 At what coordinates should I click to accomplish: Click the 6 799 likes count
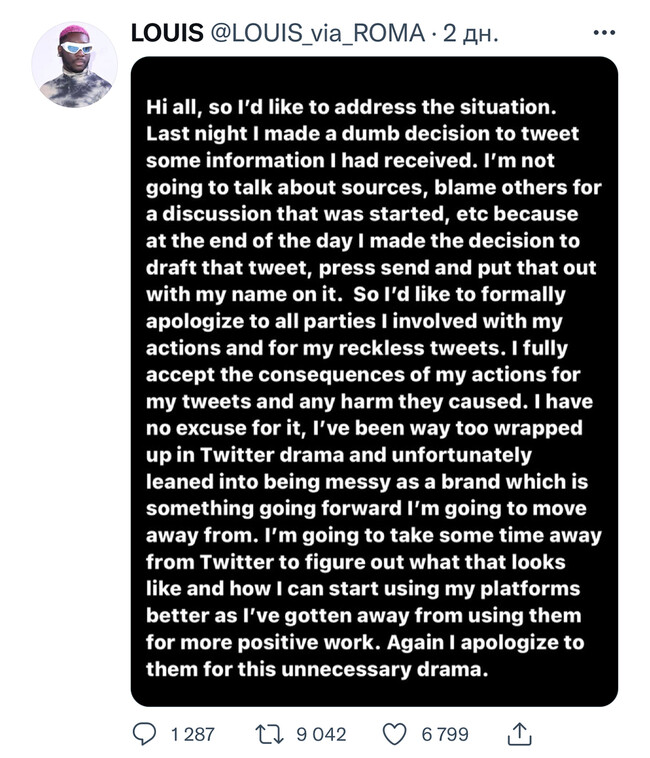point(445,734)
